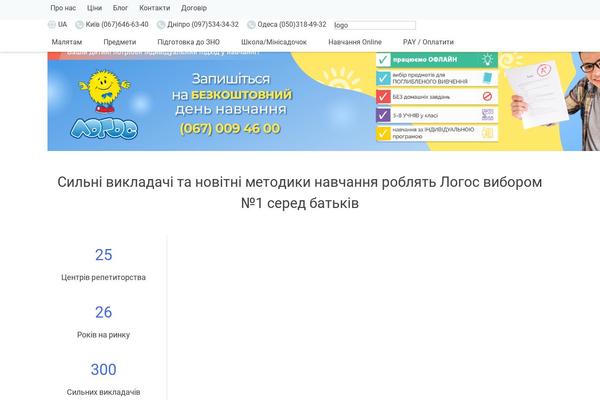Open the Ціни page

pos(95,8)
